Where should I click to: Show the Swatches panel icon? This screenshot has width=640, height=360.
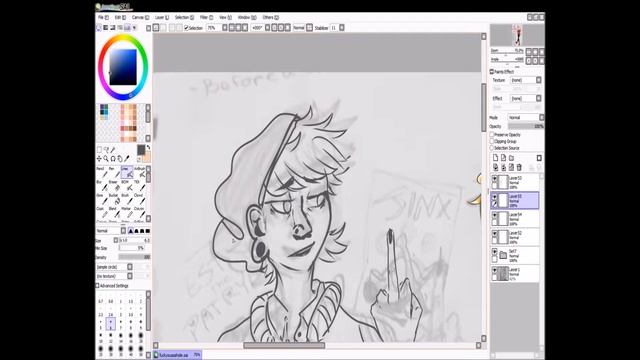click(x=127, y=28)
